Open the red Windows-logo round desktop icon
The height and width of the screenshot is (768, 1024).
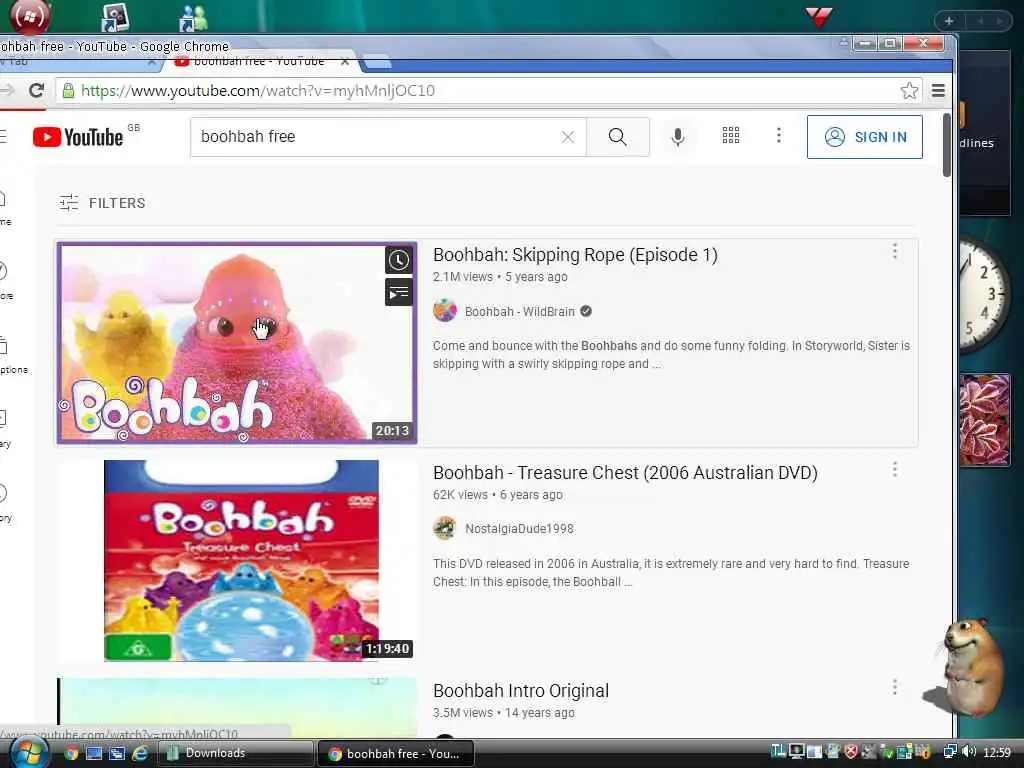tap(30, 16)
